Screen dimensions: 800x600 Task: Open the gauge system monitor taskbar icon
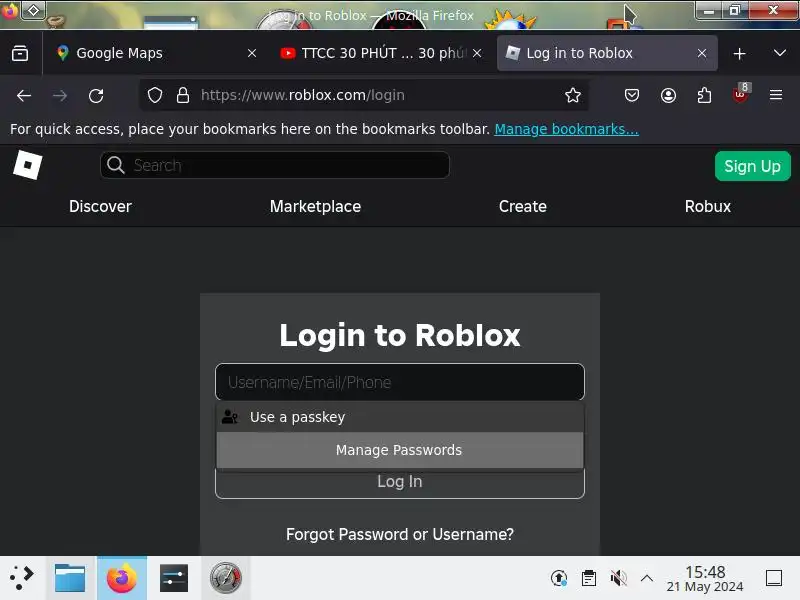pos(226,578)
